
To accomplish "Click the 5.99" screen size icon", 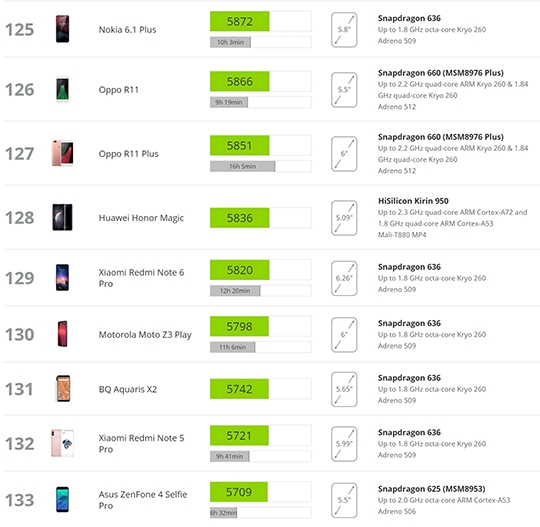I will coord(344,444).
